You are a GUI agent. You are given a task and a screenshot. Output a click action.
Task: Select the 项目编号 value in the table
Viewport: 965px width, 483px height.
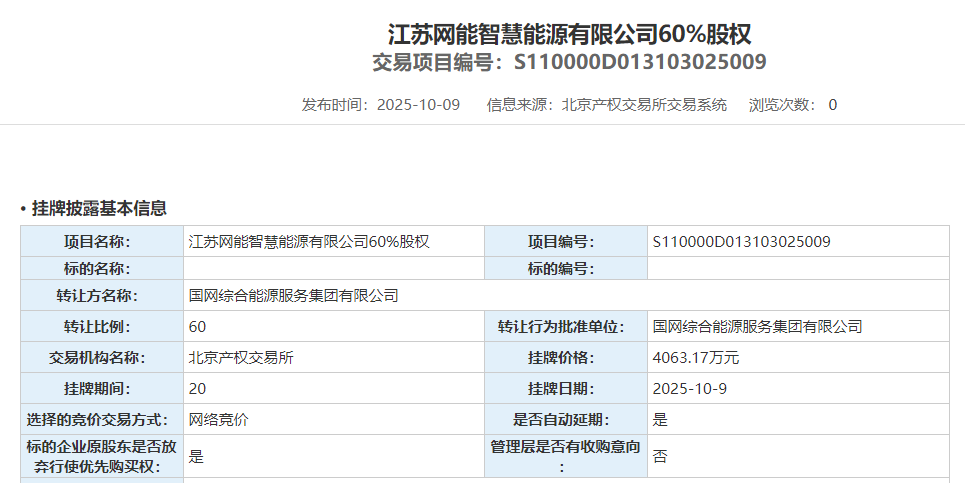[741, 241]
